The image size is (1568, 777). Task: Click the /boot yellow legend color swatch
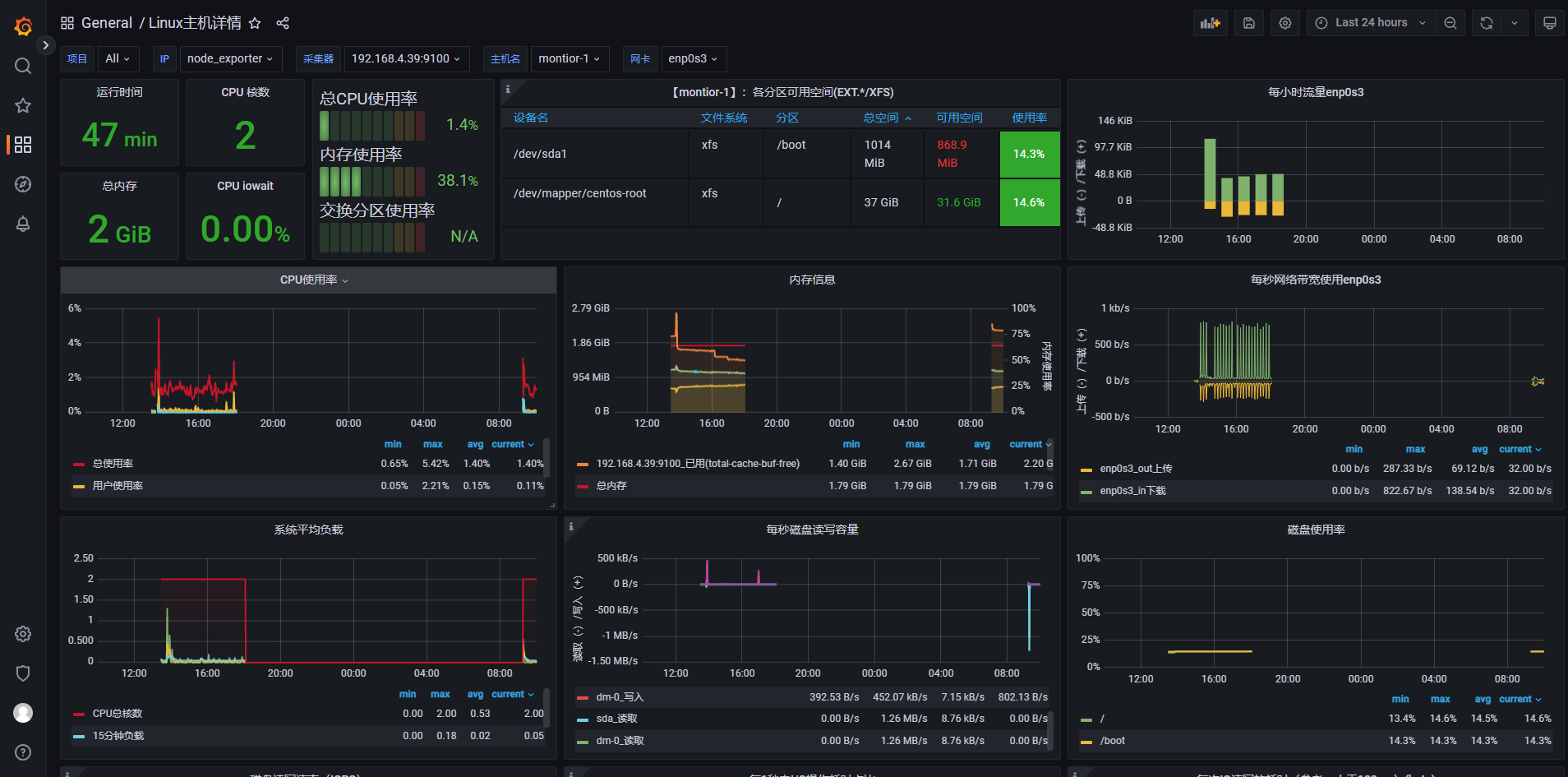(1086, 742)
